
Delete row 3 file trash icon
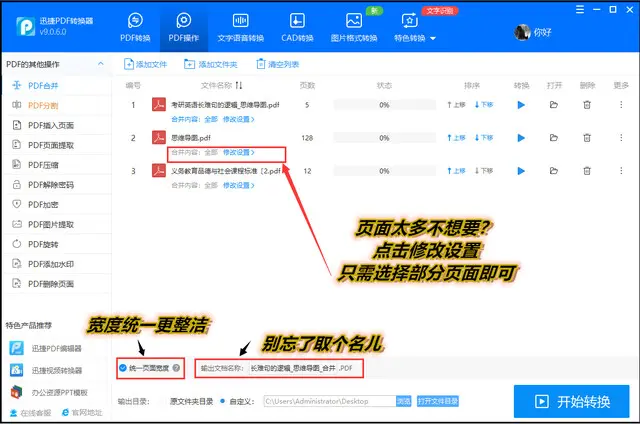(587, 171)
